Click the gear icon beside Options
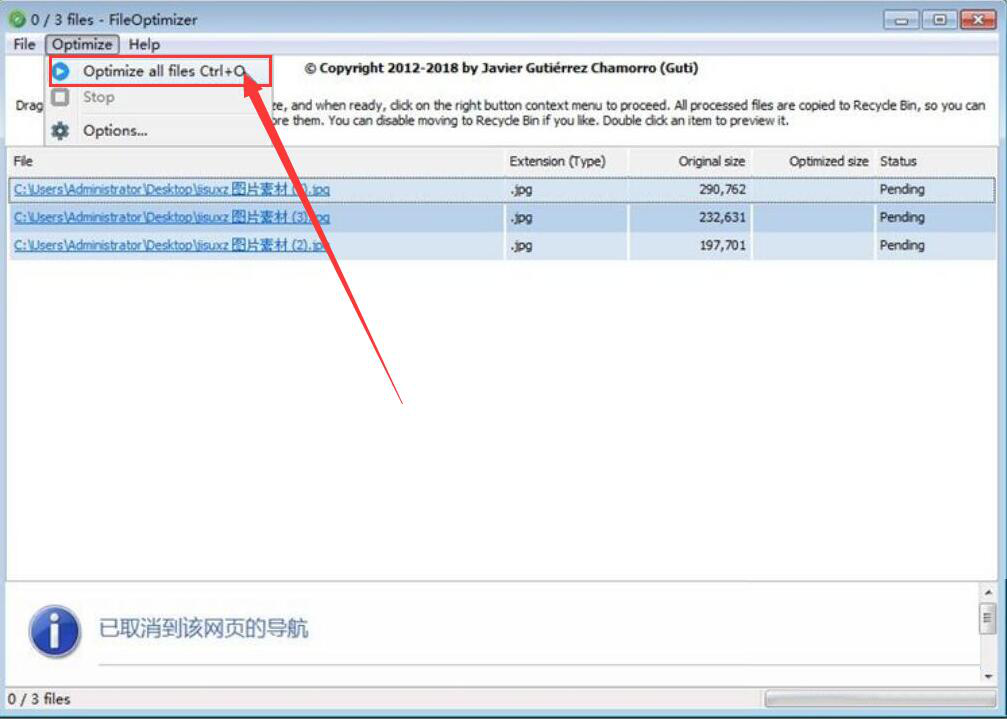1007x719 pixels. click(x=60, y=130)
